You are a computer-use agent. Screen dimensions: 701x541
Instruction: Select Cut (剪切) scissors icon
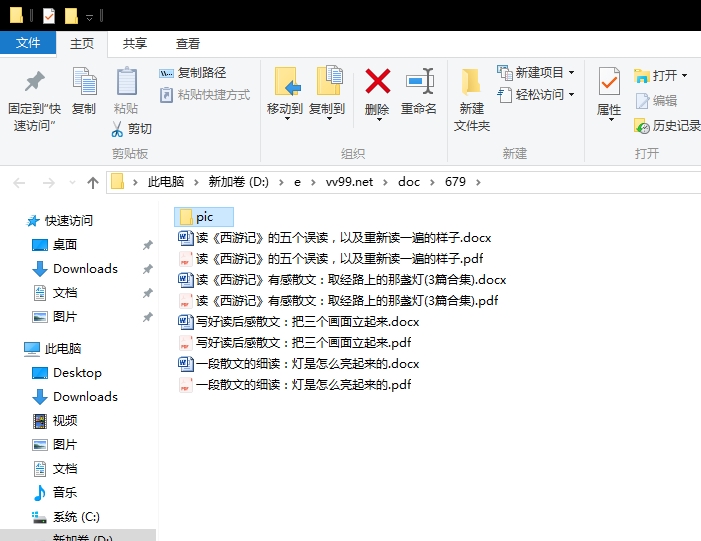click(117, 129)
